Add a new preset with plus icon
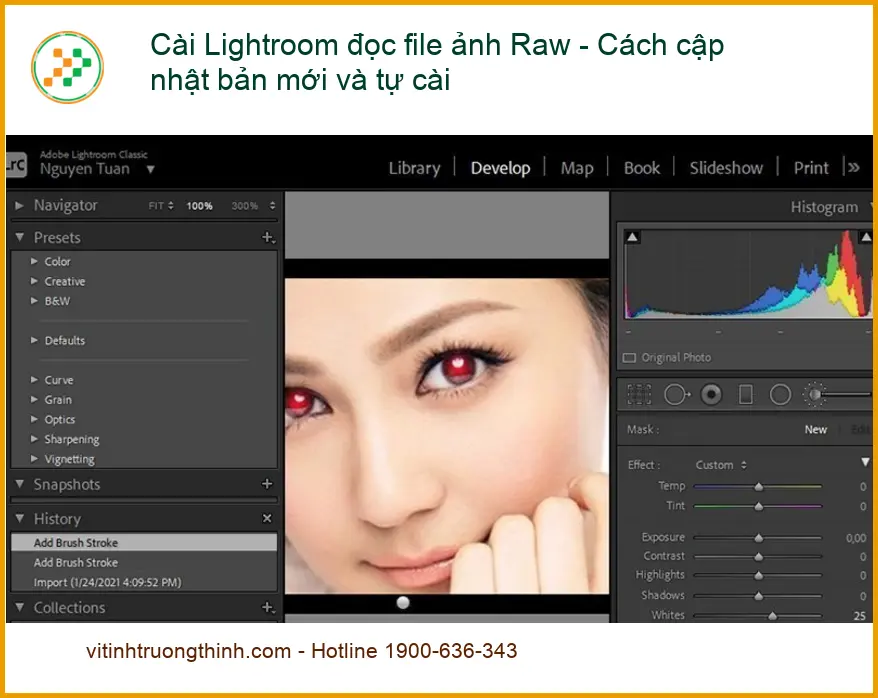The height and width of the screenshot is (698, 878). pyautogui.click(x=268, y=238)
